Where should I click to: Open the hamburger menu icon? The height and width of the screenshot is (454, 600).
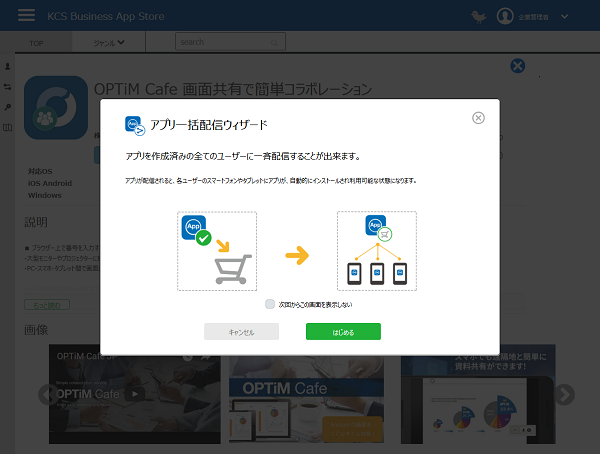[x=26, y=15]
